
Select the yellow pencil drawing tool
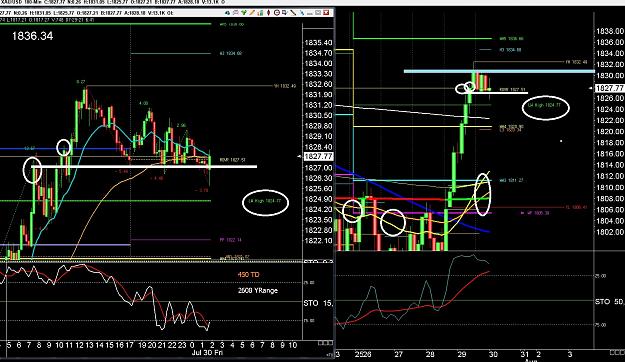[252, 13]
